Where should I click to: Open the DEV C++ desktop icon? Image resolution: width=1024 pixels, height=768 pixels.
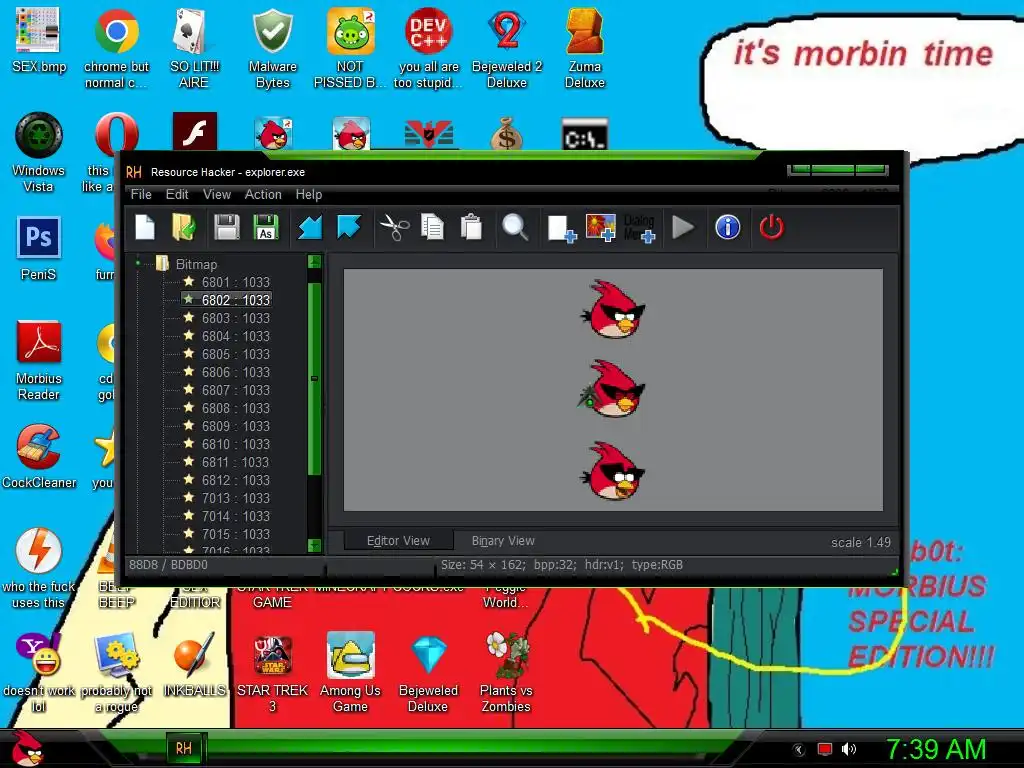[x=428, y=48]
